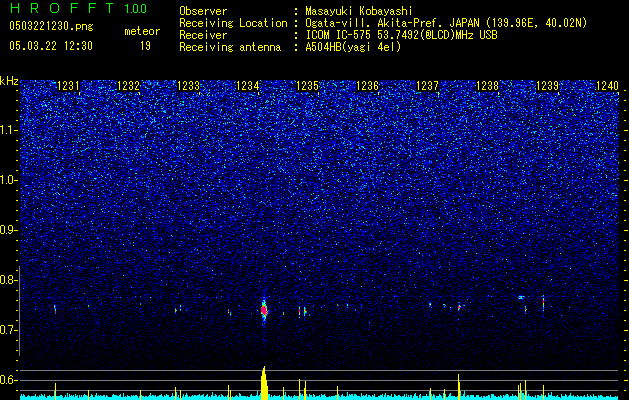
Task: Click the 1234 time marker
Action: point(248,86)
